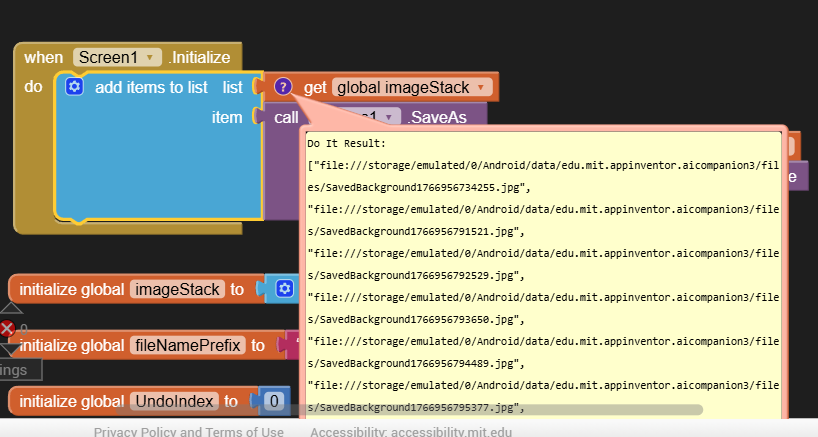Screen dimensions: 818x437
Task: Open Privacy Policy and Terms of Use
Action: 188,432
